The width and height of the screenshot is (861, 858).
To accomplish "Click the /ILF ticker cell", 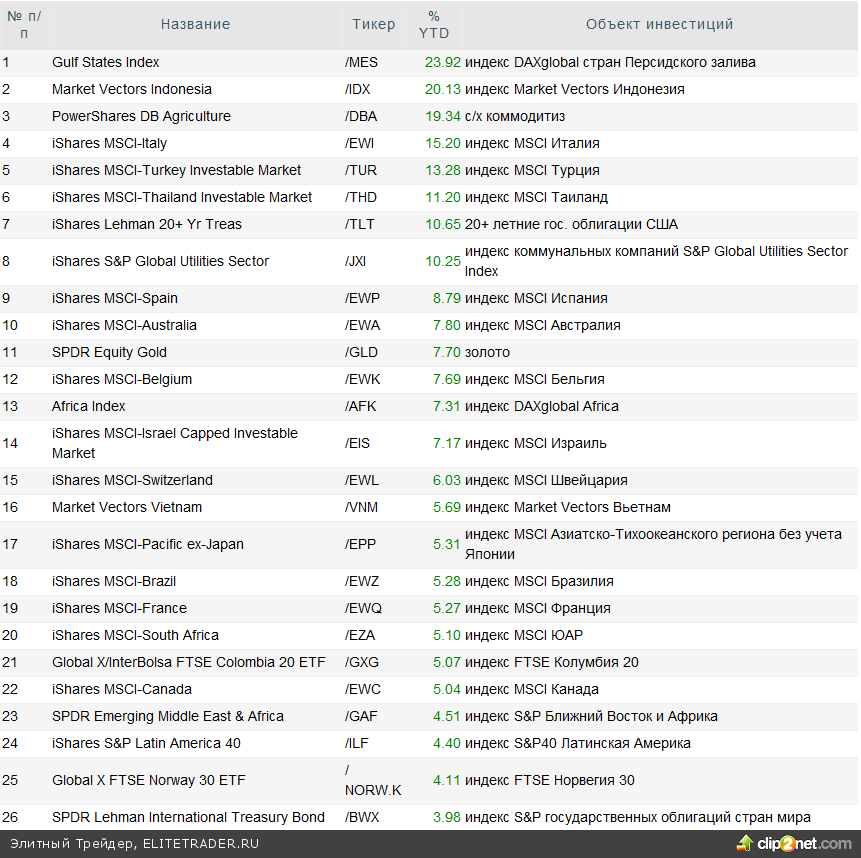I will tap(357, 743).
